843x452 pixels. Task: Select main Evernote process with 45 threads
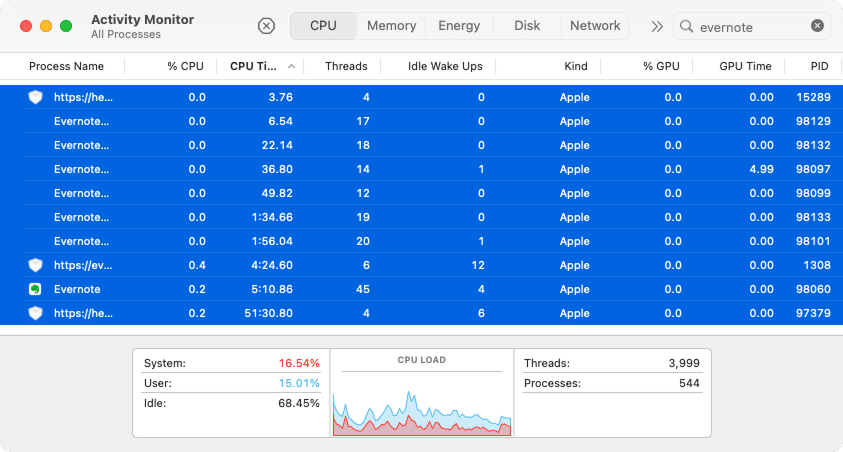(x=422, y=289)
